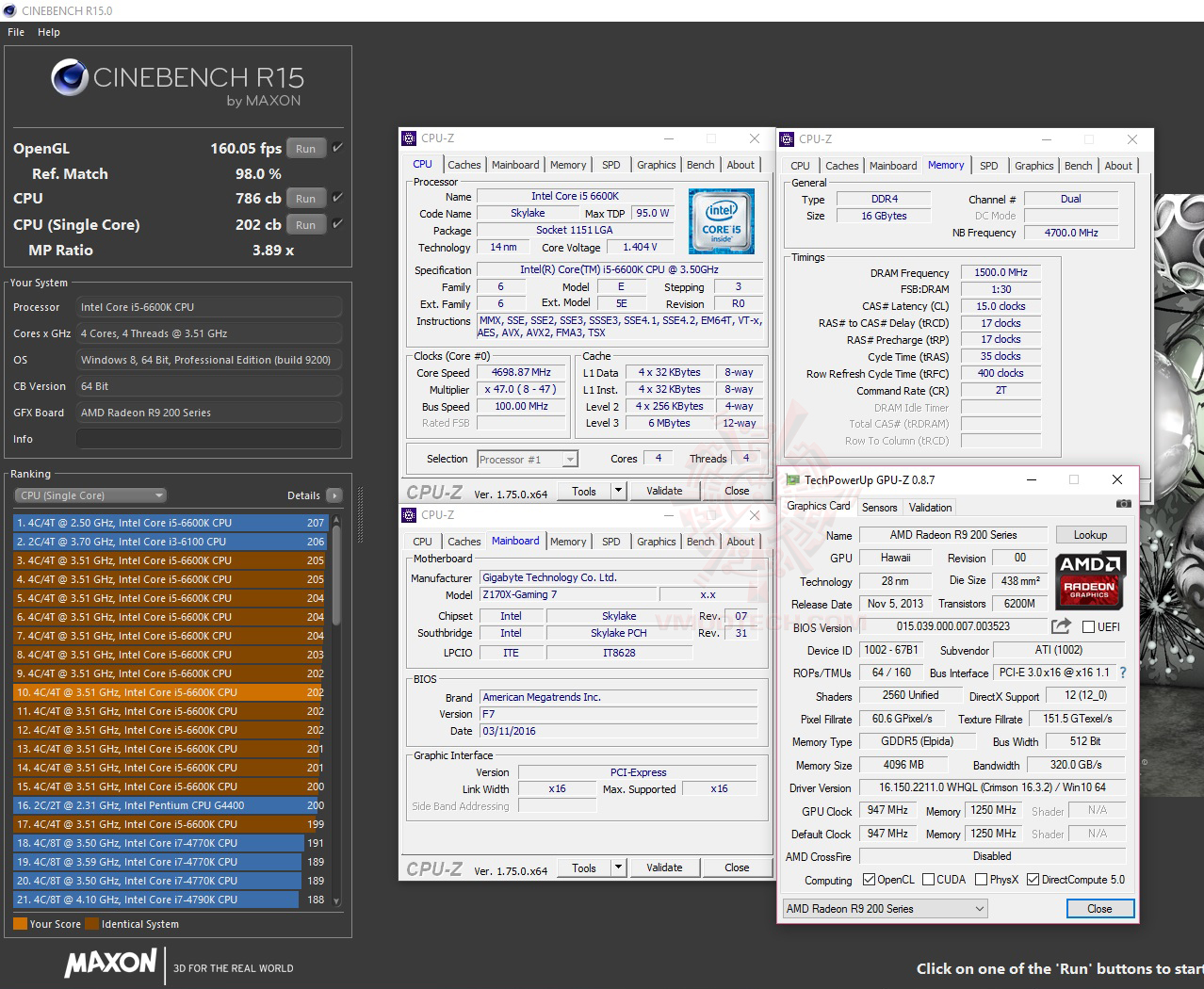Click the GPU-Z Driver Version field
Viewport: 1204px width, 989px height.
[x=992, y=787]
